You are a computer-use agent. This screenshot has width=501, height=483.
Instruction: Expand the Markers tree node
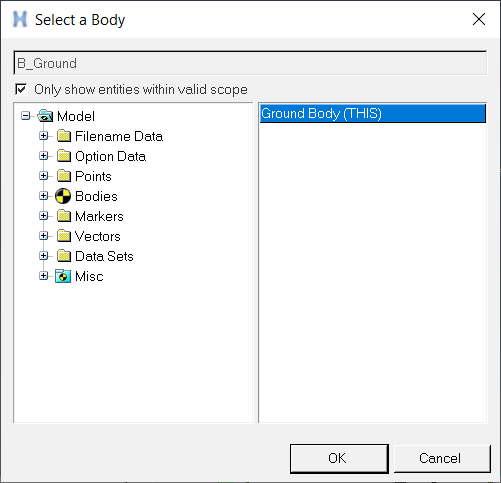[43, 216]
